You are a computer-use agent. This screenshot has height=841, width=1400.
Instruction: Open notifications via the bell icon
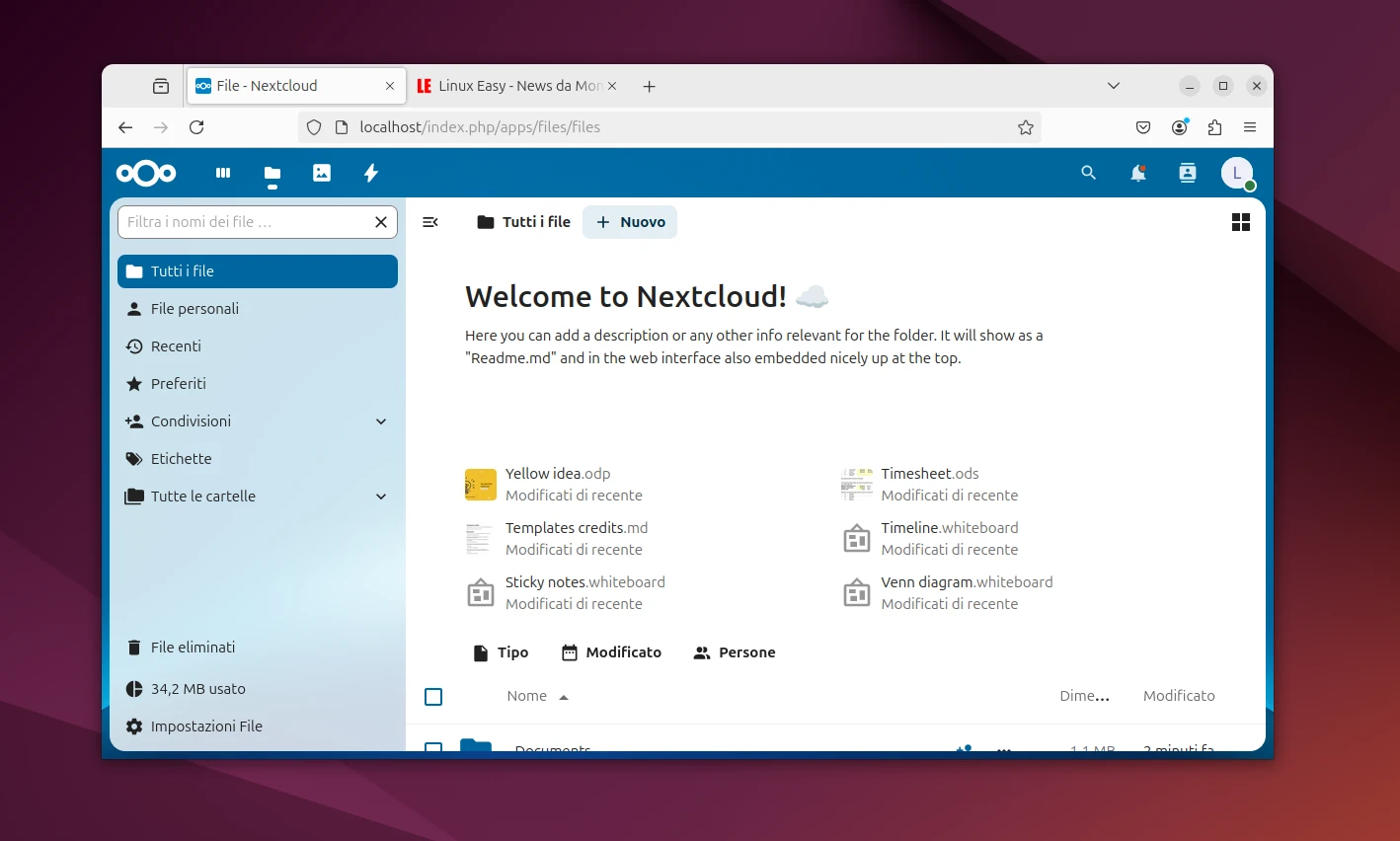[1137, 173]
